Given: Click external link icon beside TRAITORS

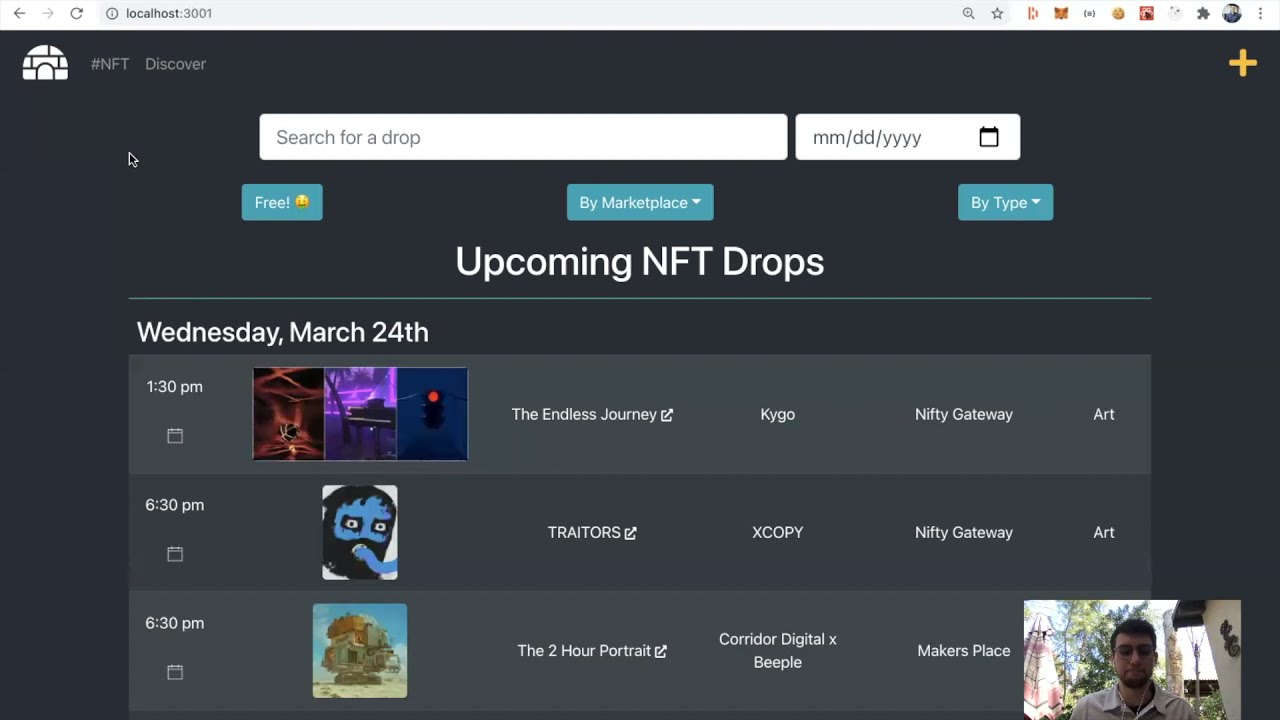Looking at the screenshot, I should pyautogui.click(x=630, y=533).
